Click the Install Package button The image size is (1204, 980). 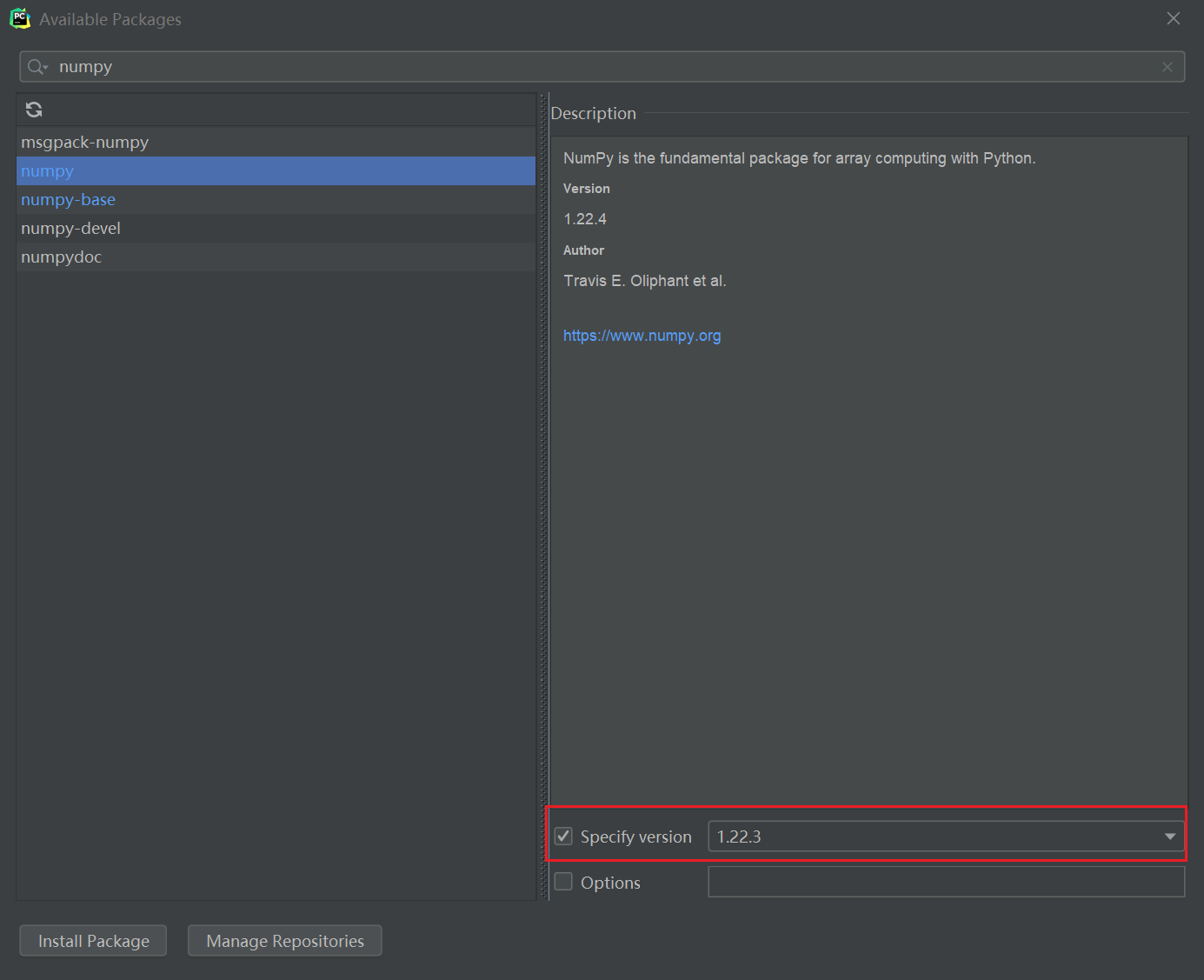point(93,941)
